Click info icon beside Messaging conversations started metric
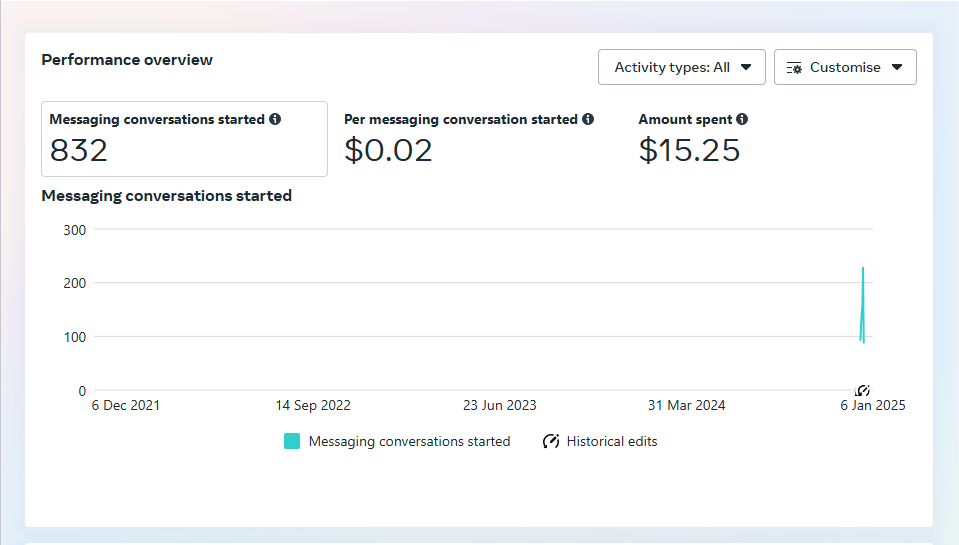 coord(275,119)
